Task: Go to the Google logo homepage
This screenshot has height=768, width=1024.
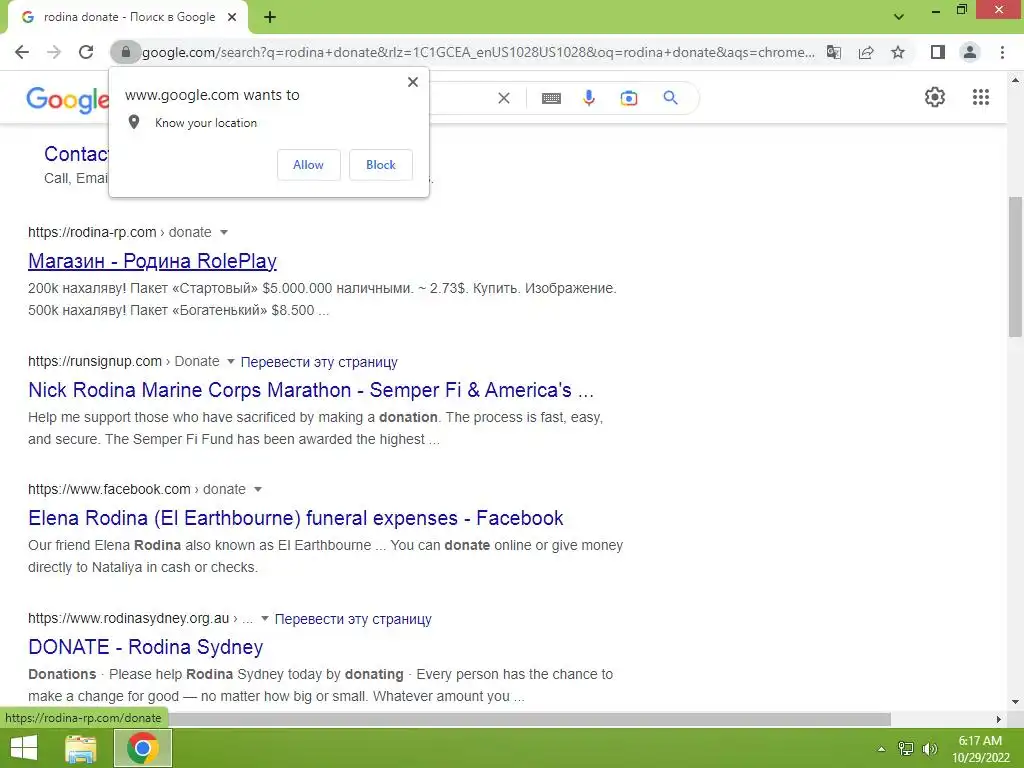Action: click(x=67, y=99)
